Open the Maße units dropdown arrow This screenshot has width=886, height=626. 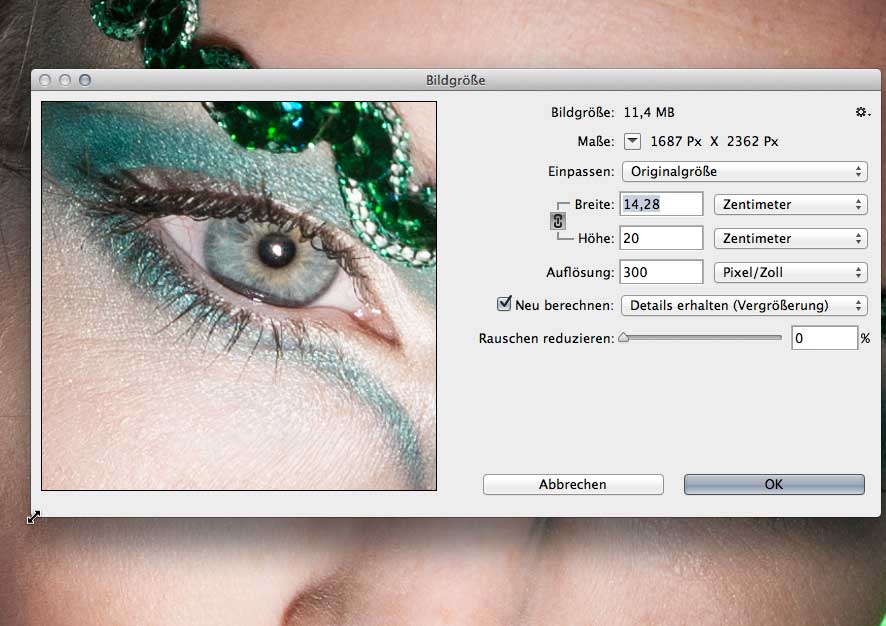[x=632, y=141]
